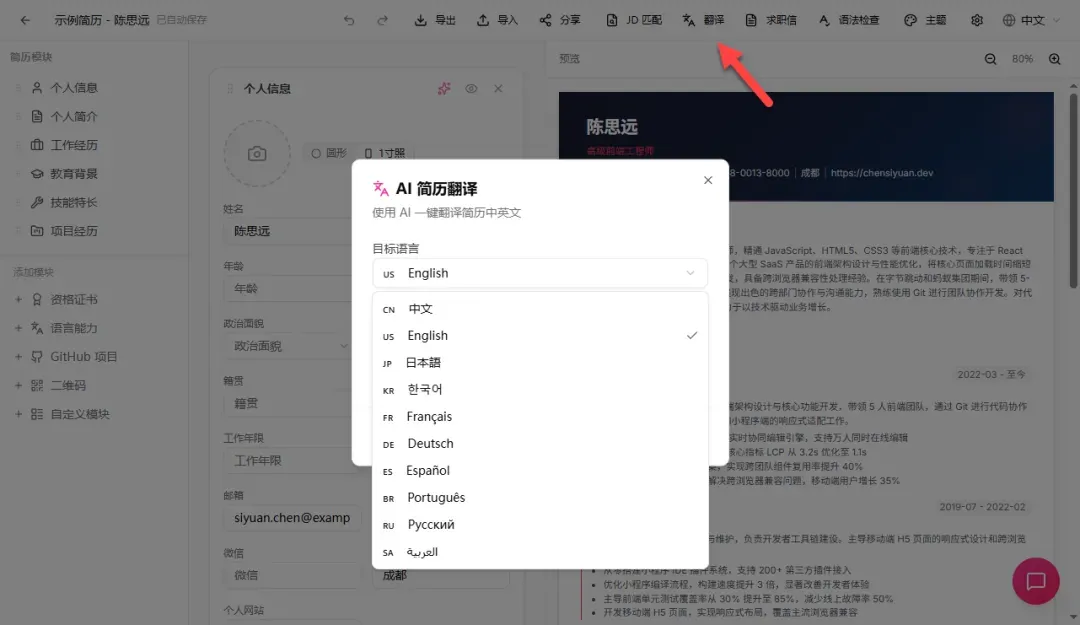Open the JD 匹配 tool
The height and width of the screenshot is (625, 1080).
(634, 20)
